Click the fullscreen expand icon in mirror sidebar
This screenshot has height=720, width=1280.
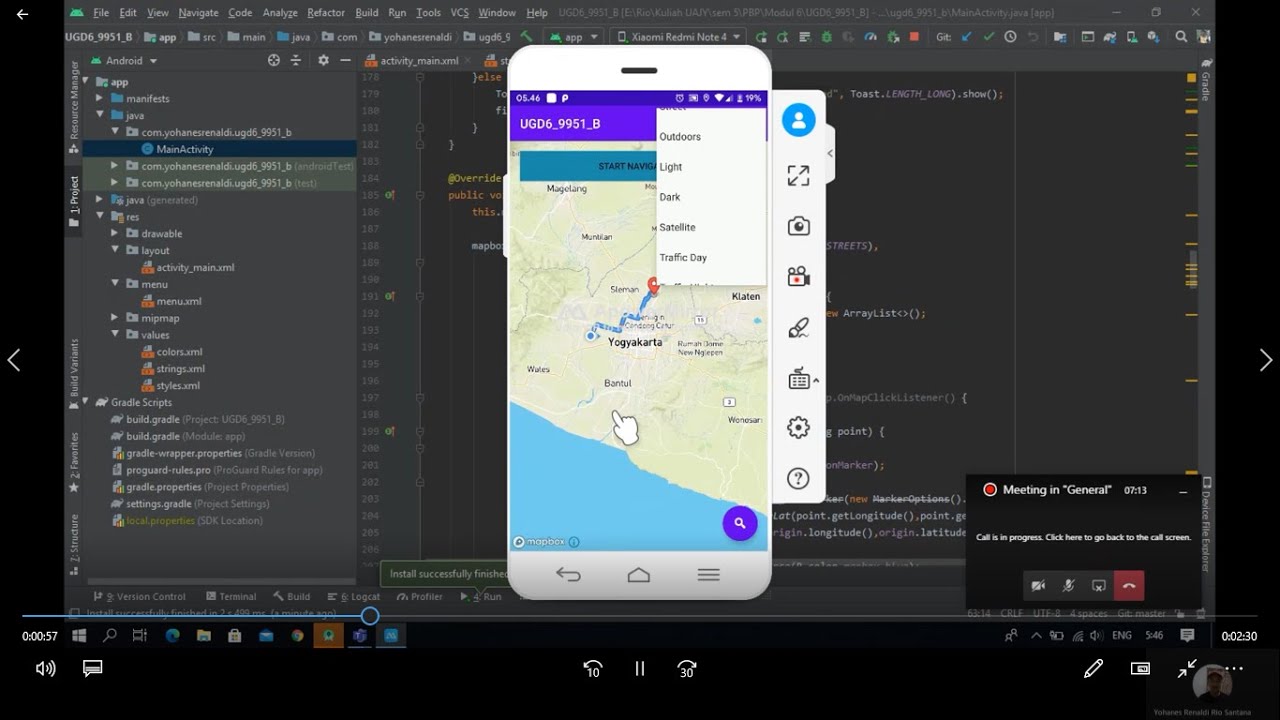(798, 176)
